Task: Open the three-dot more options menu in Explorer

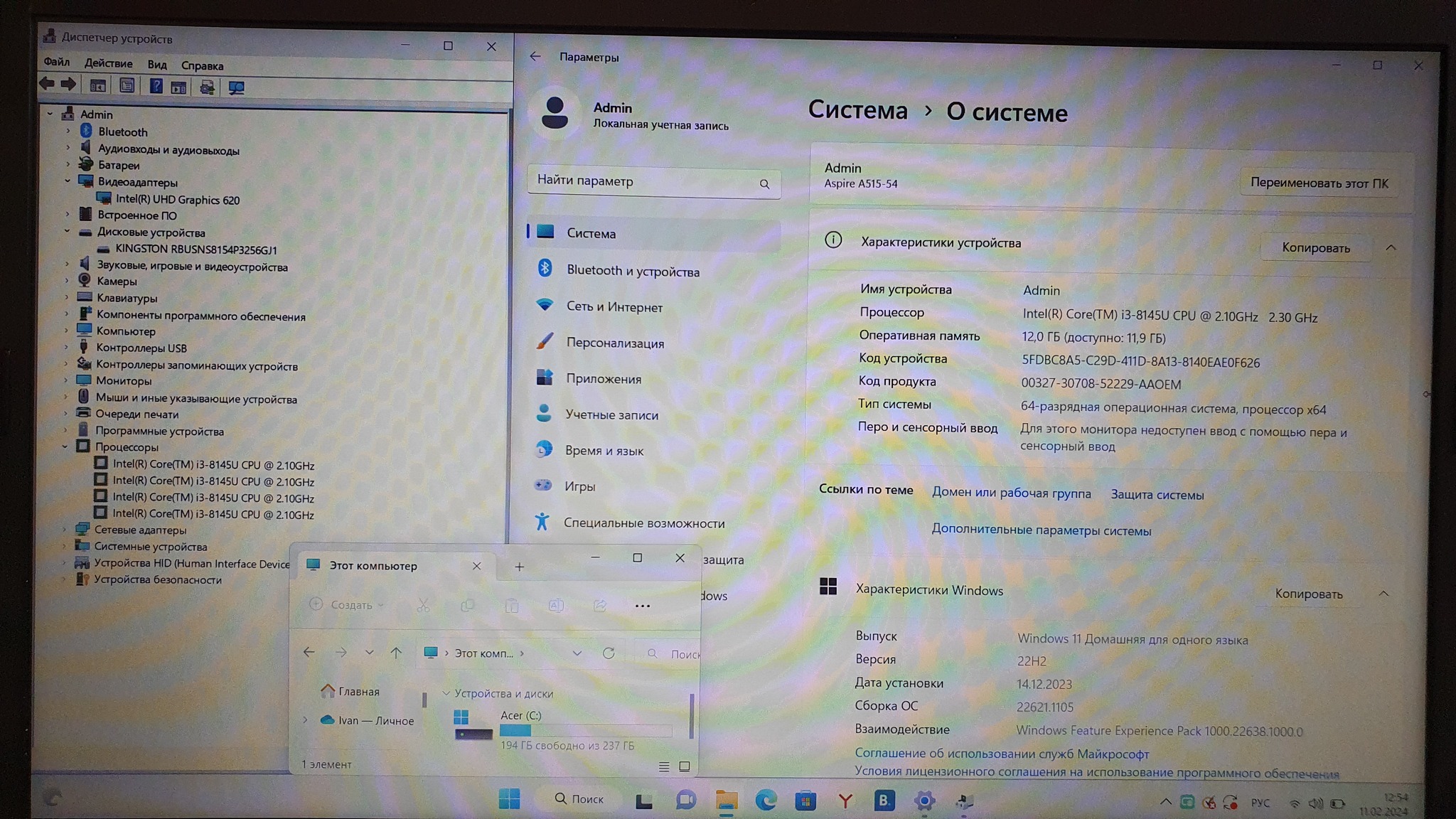Action: pyautogui.click(x=642, y=606)
